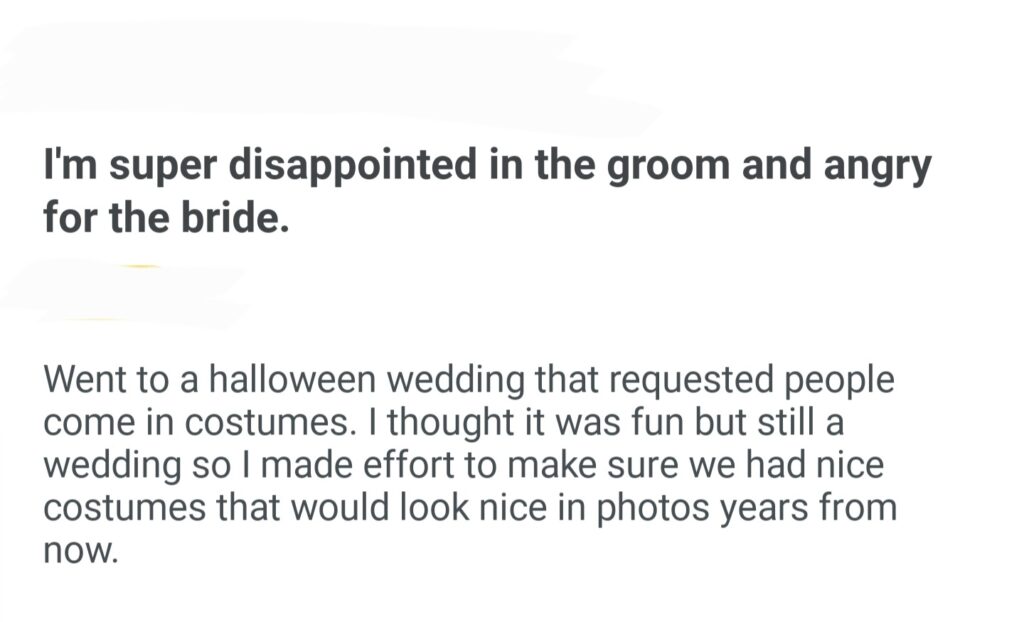
Task: Open the post about the disappointing groom
Action: tap(486, 190)
